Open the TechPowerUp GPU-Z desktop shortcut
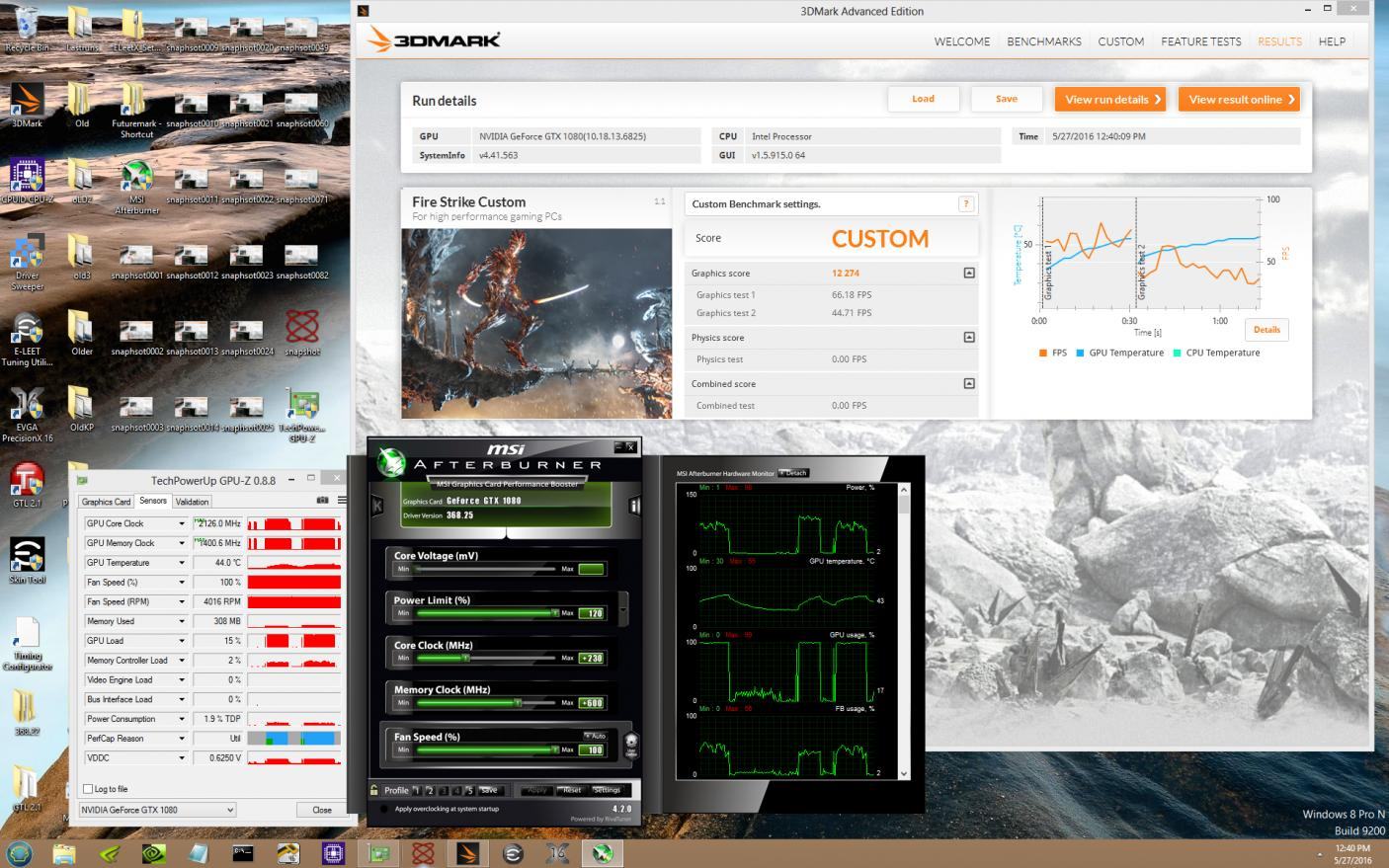 click(x=301, y=414)
